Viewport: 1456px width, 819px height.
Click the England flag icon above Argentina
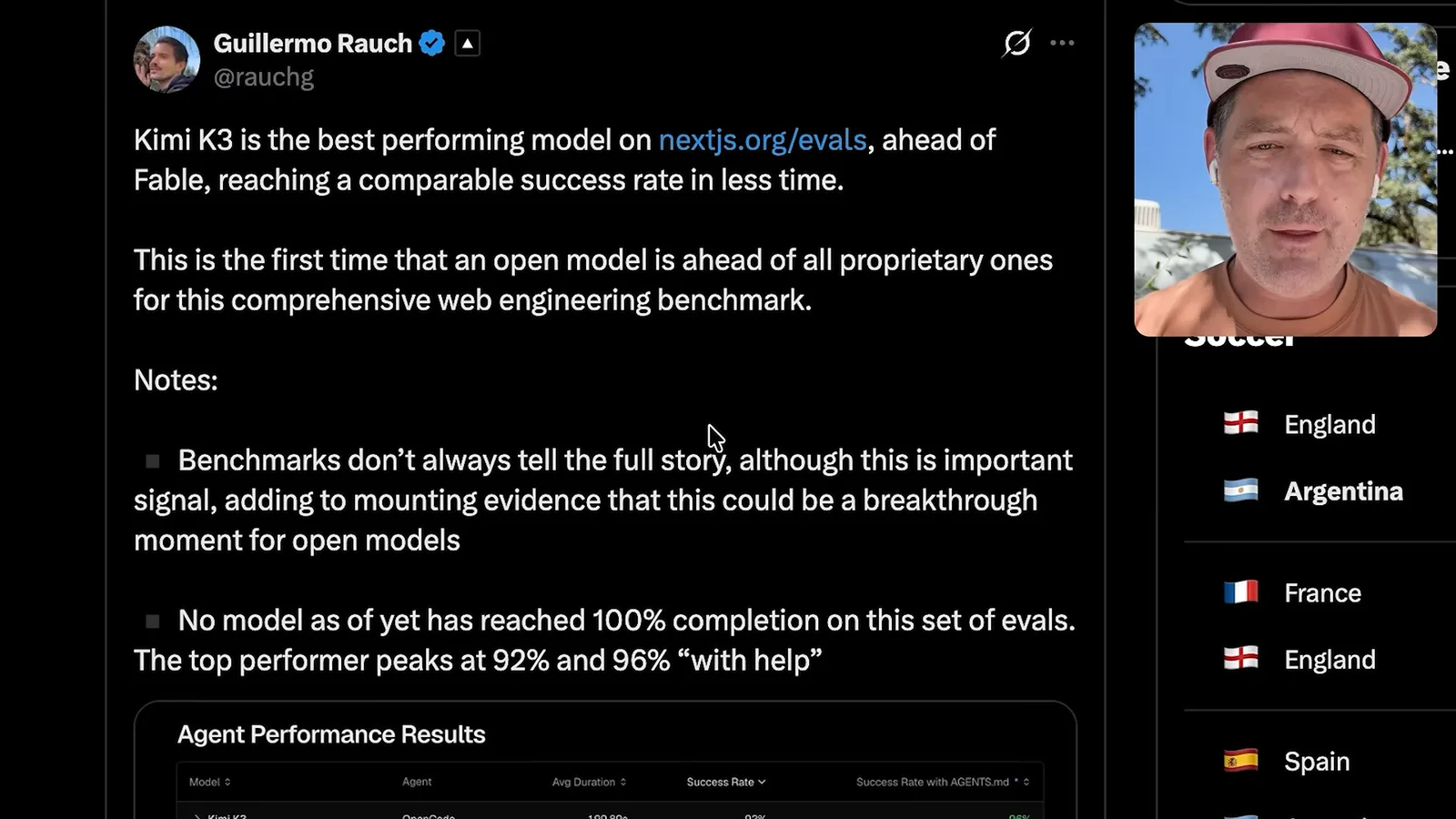click(1241, 423)
